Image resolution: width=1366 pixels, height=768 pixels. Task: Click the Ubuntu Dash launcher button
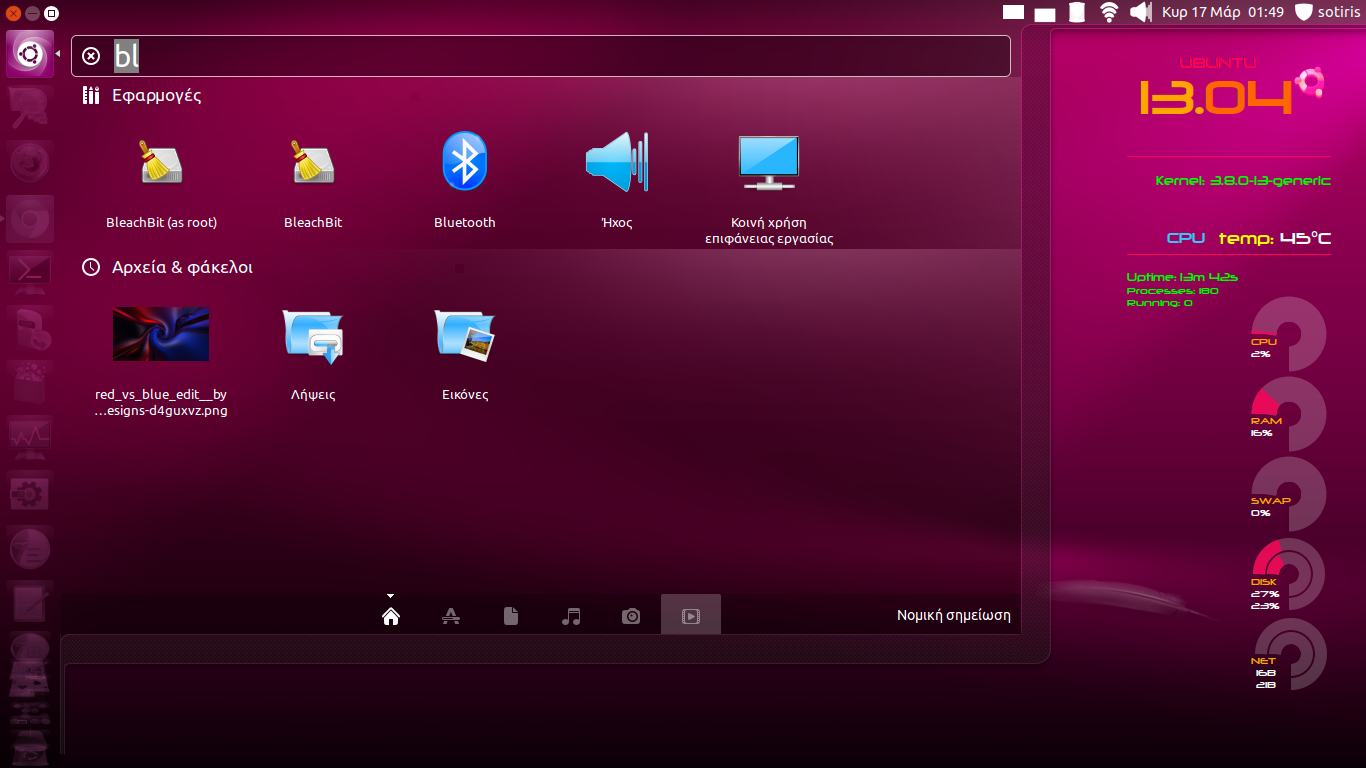[x=30, y=54]
